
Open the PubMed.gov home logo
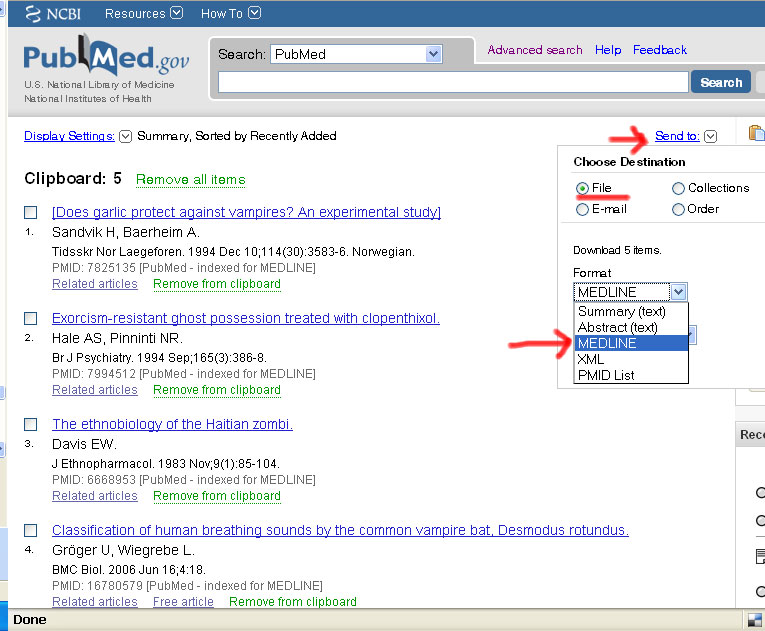tap(106, 56)
